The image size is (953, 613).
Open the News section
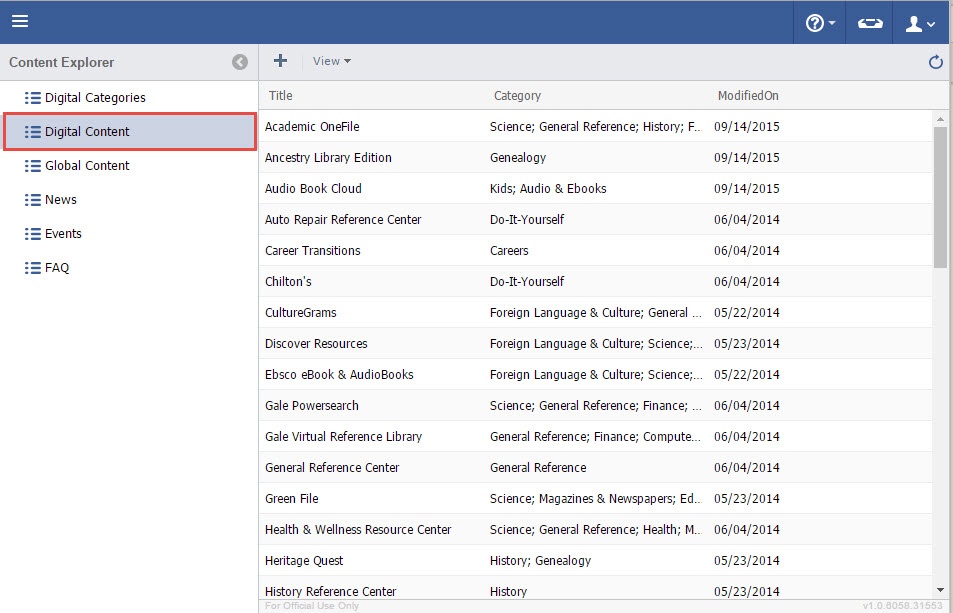point(60,200)
